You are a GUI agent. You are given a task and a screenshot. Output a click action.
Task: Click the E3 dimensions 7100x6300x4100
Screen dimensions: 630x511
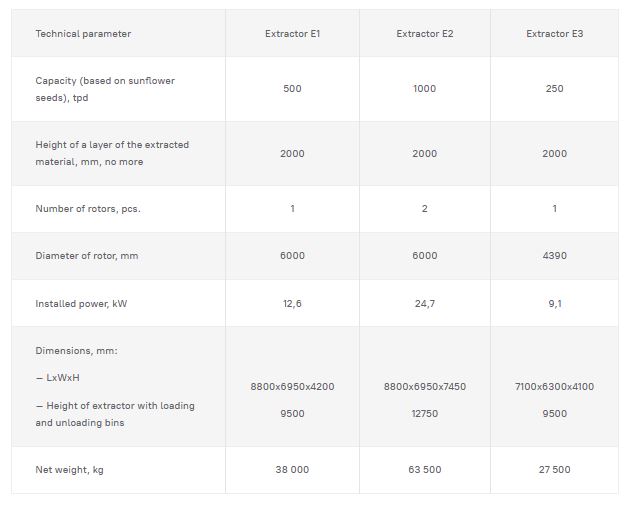[554, 386]
